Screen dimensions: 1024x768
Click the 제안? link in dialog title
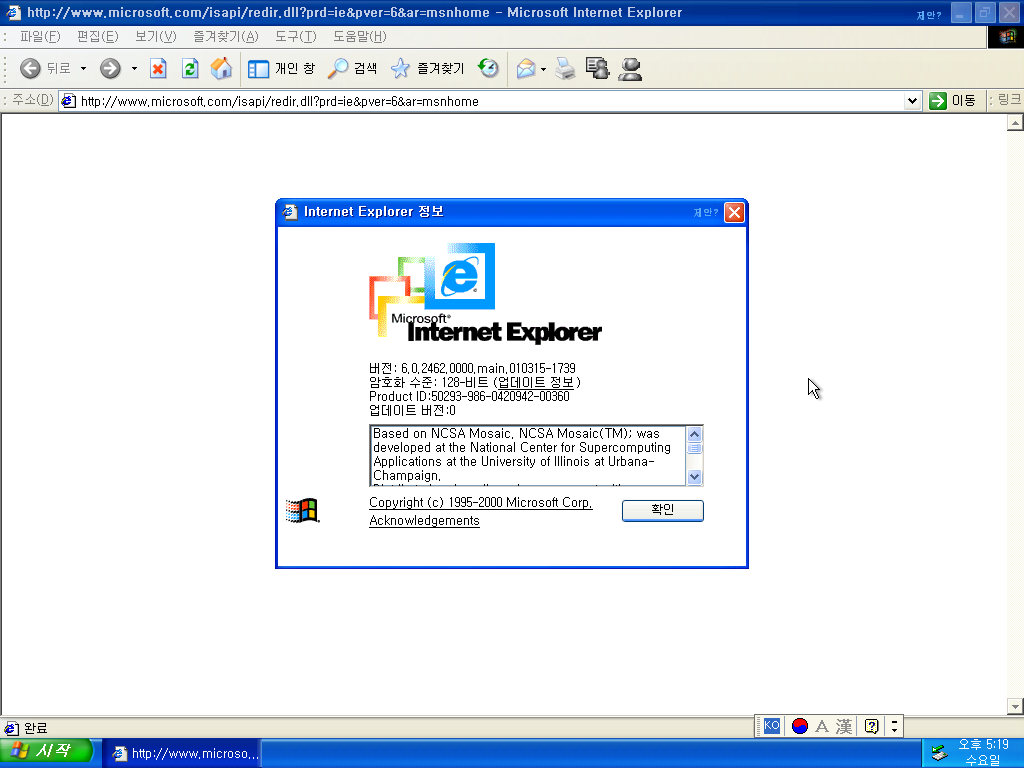705,212
